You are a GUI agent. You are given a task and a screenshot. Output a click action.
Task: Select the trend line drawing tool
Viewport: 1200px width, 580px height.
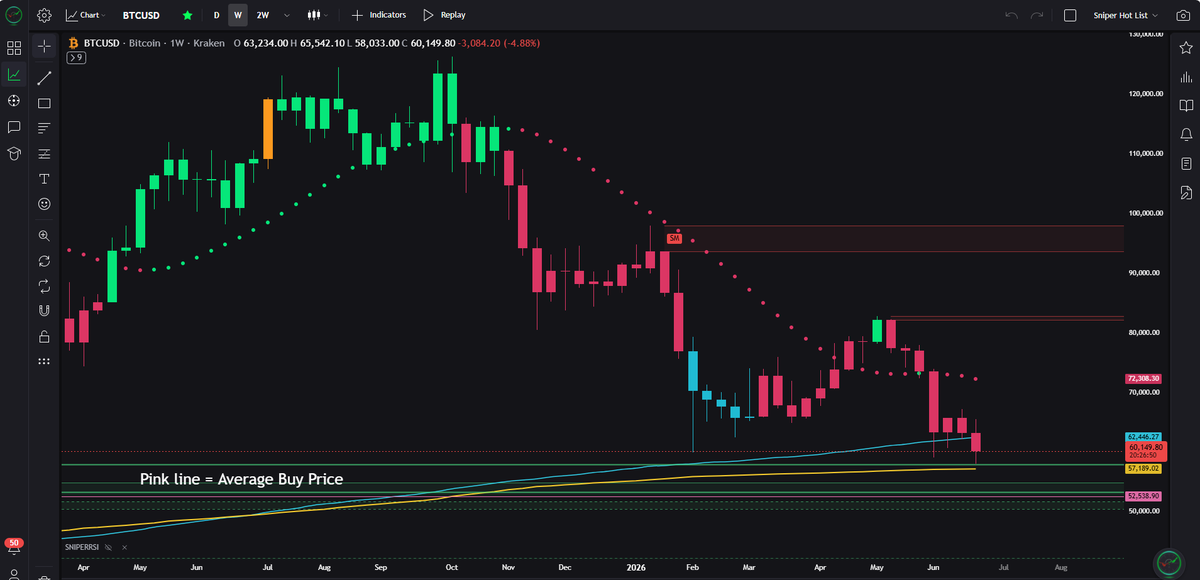tap(44, 77)
